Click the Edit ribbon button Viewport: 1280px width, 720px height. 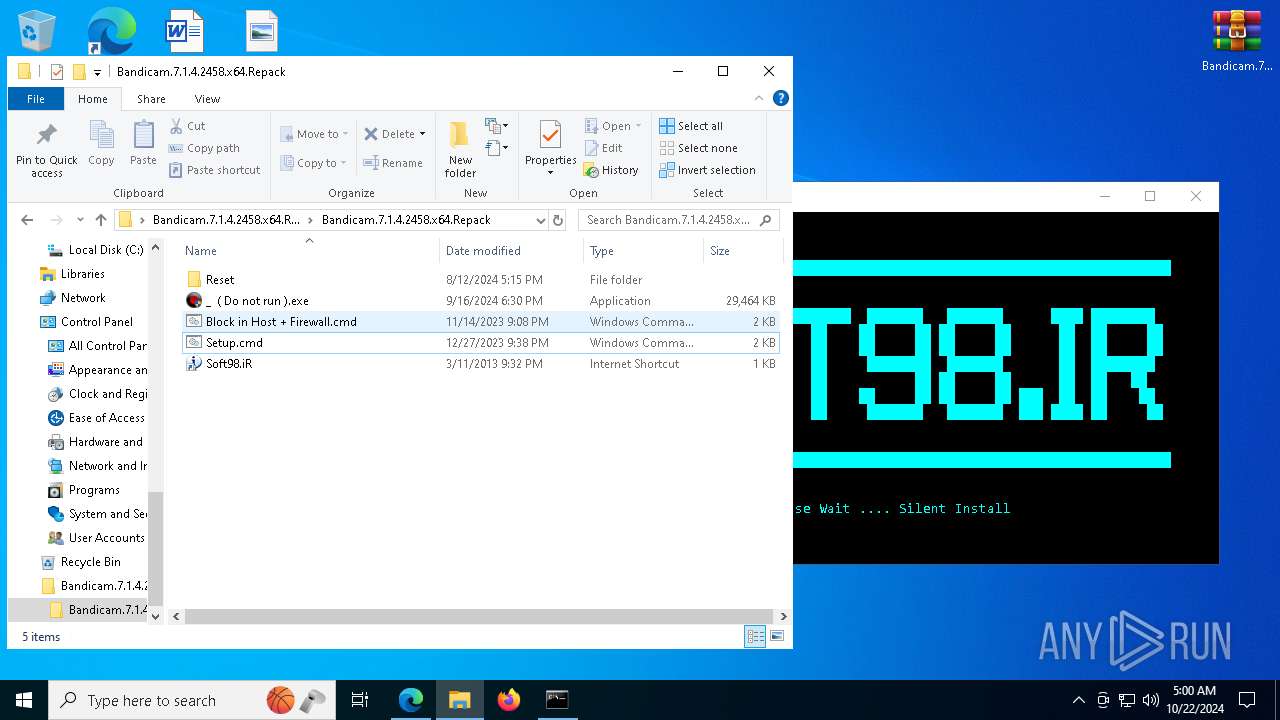click(x=604, y=148)
